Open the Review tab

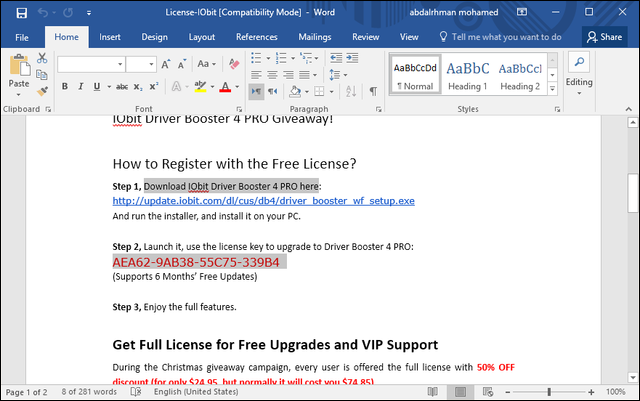366,37
